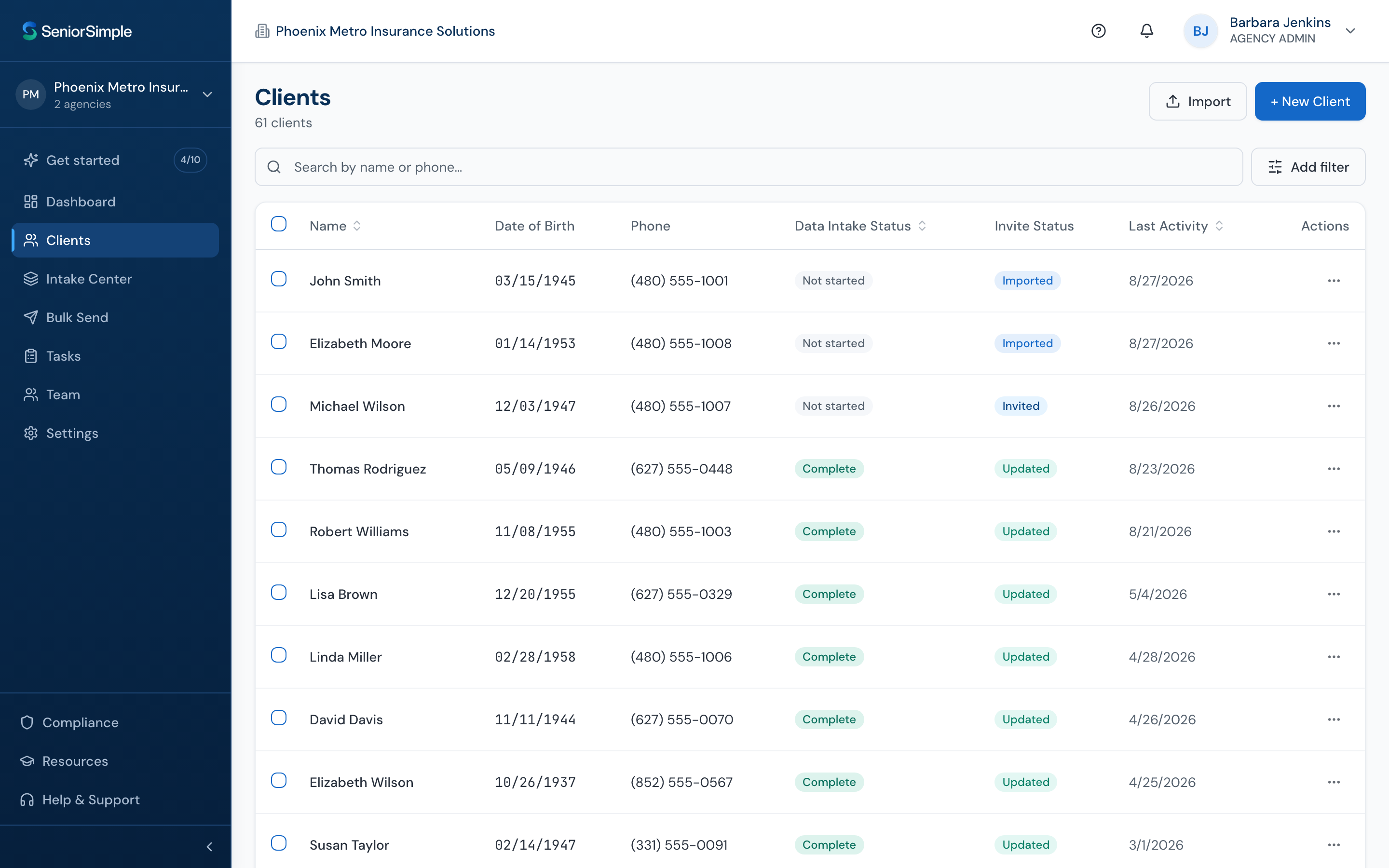Open Phoenix Metro Insurance Solutions header link
The image size is (1389, 868).
point(385,31)
